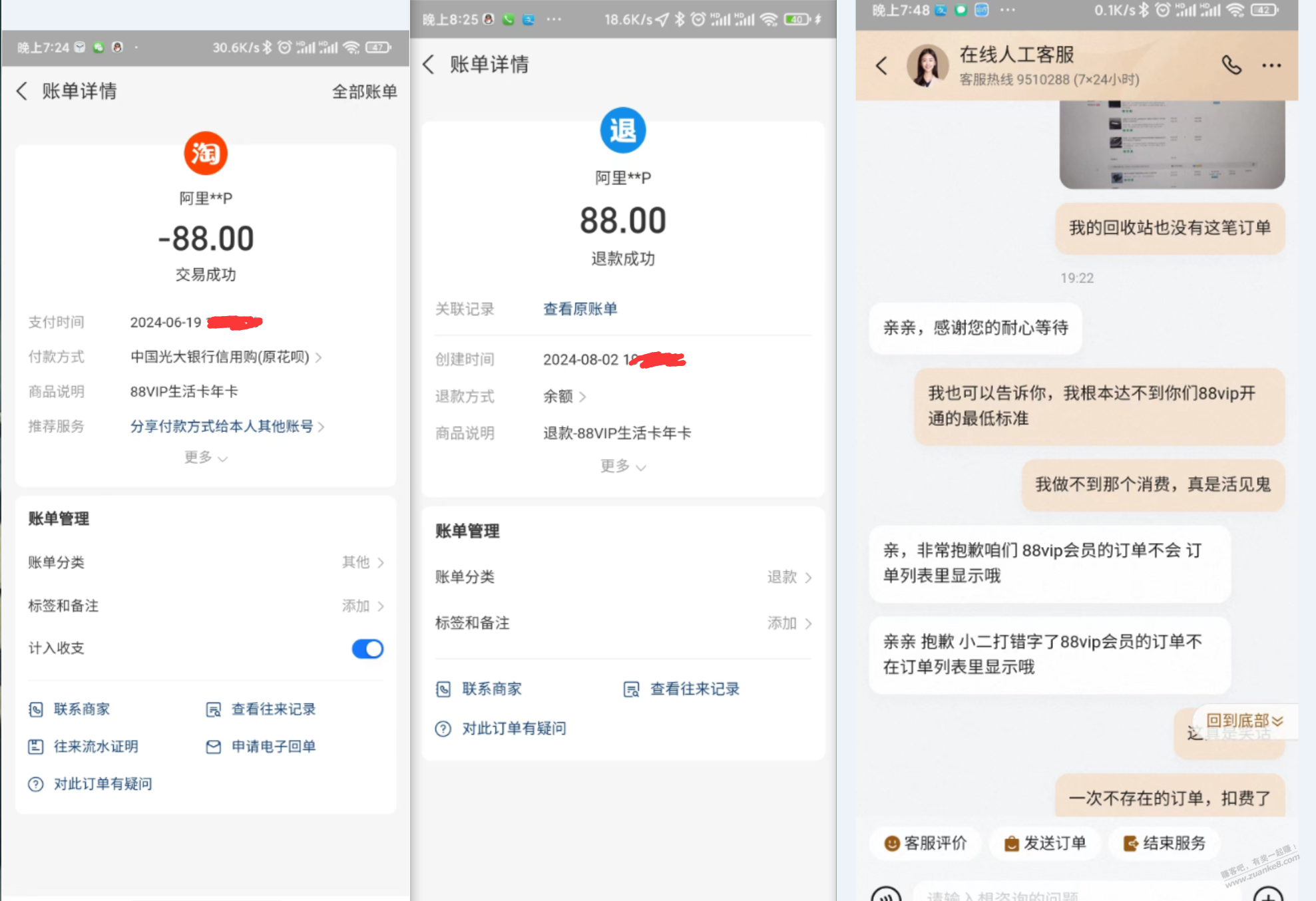
Task: Tap 客服热线 9510288 subtitle
Action: click(1049, 79)
